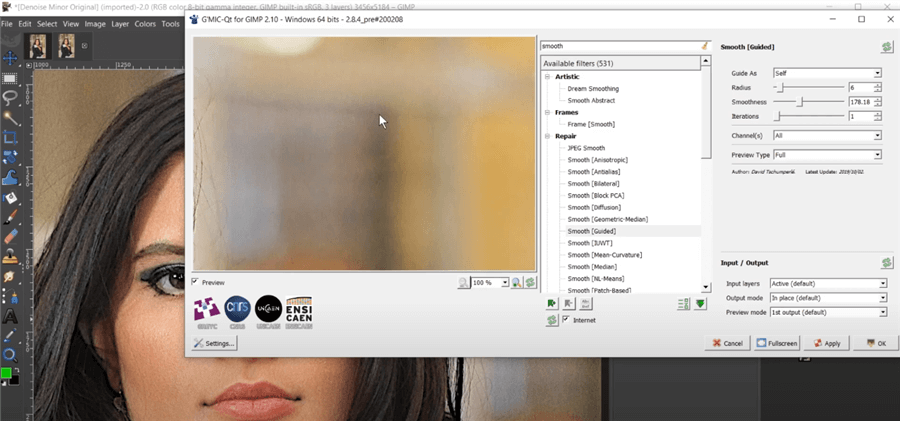Select the Free Select lasso tool
The image size is (900, 421).
tap(10, 98)
